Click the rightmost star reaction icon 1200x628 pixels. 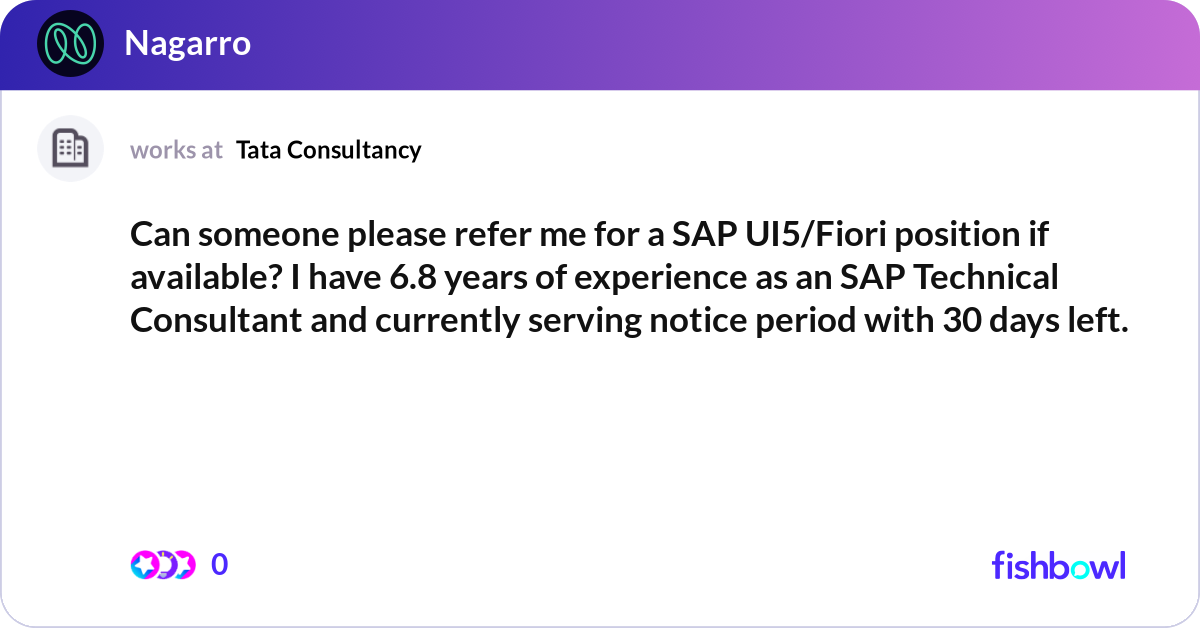click(184, 565)
